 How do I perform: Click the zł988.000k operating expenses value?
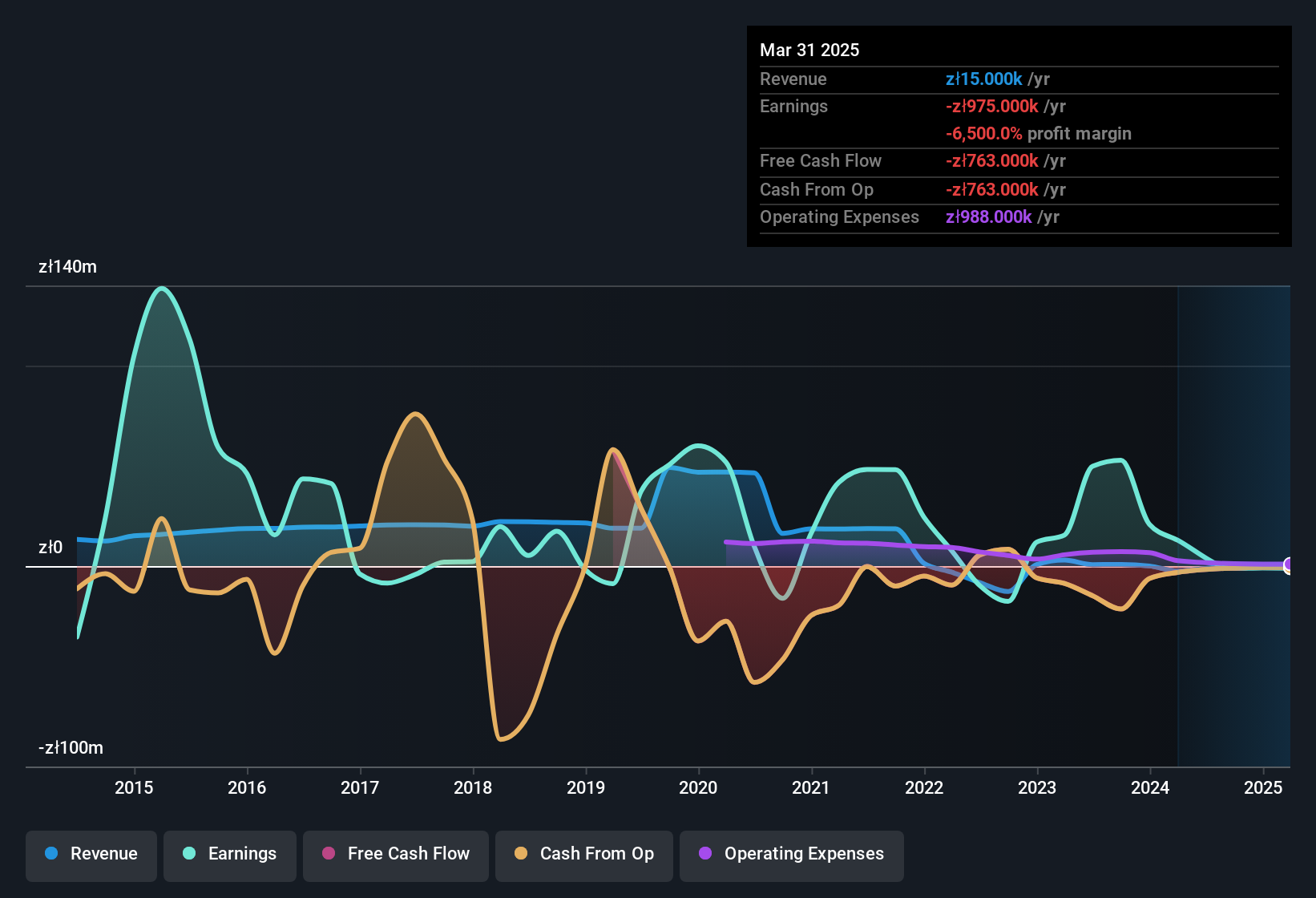(989, 216)
